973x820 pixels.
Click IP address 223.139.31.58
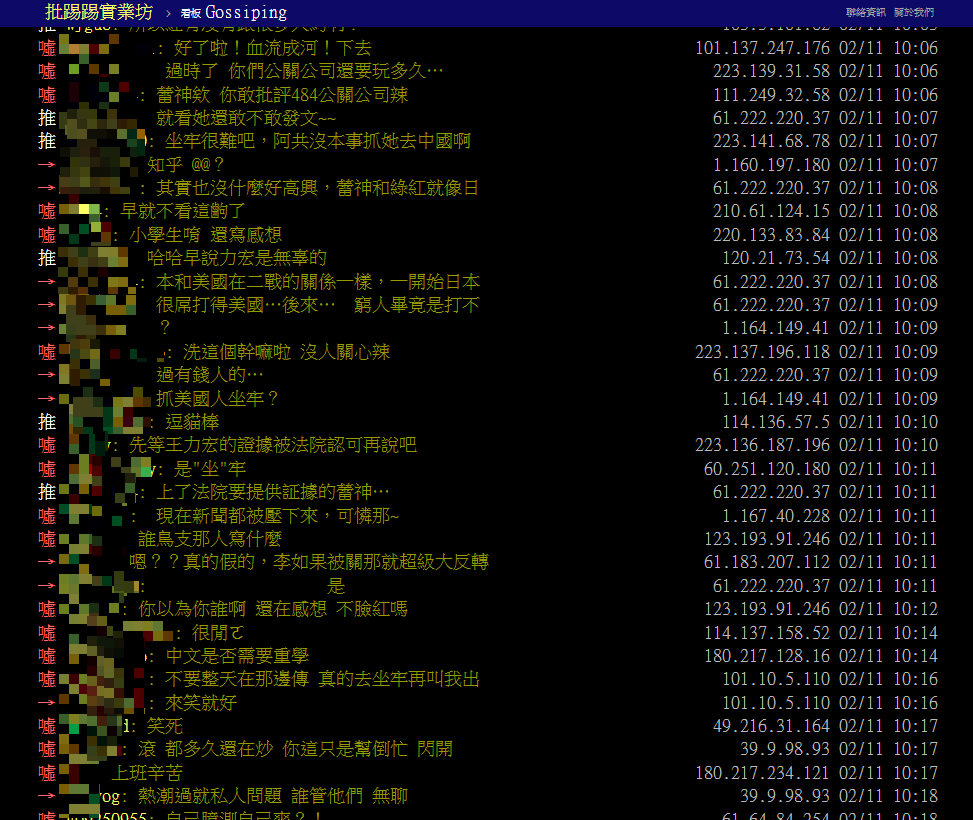coord(771,71)
